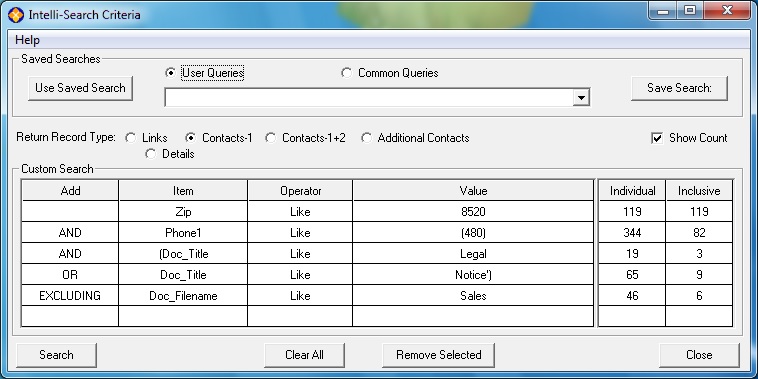This screenshot has height=379, width=758.
Task: Click the Inclusive count 82
Action: (699, 233)
